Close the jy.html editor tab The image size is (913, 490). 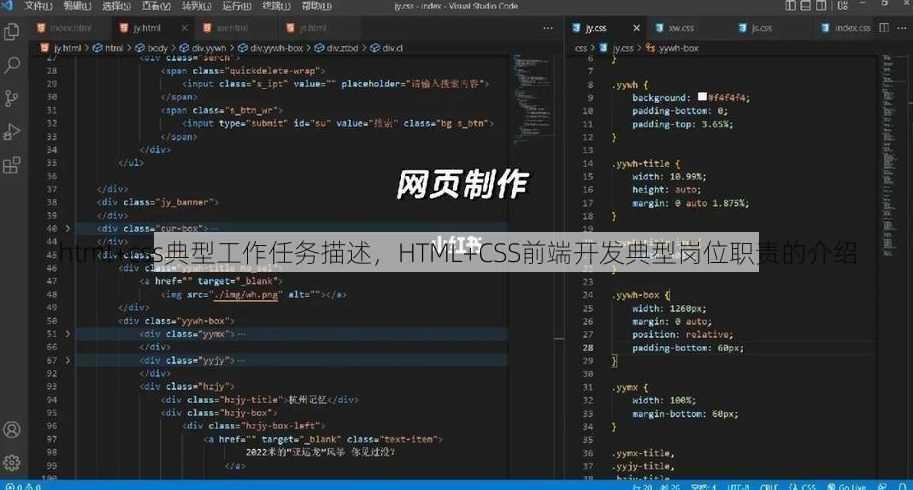(185, 27)
